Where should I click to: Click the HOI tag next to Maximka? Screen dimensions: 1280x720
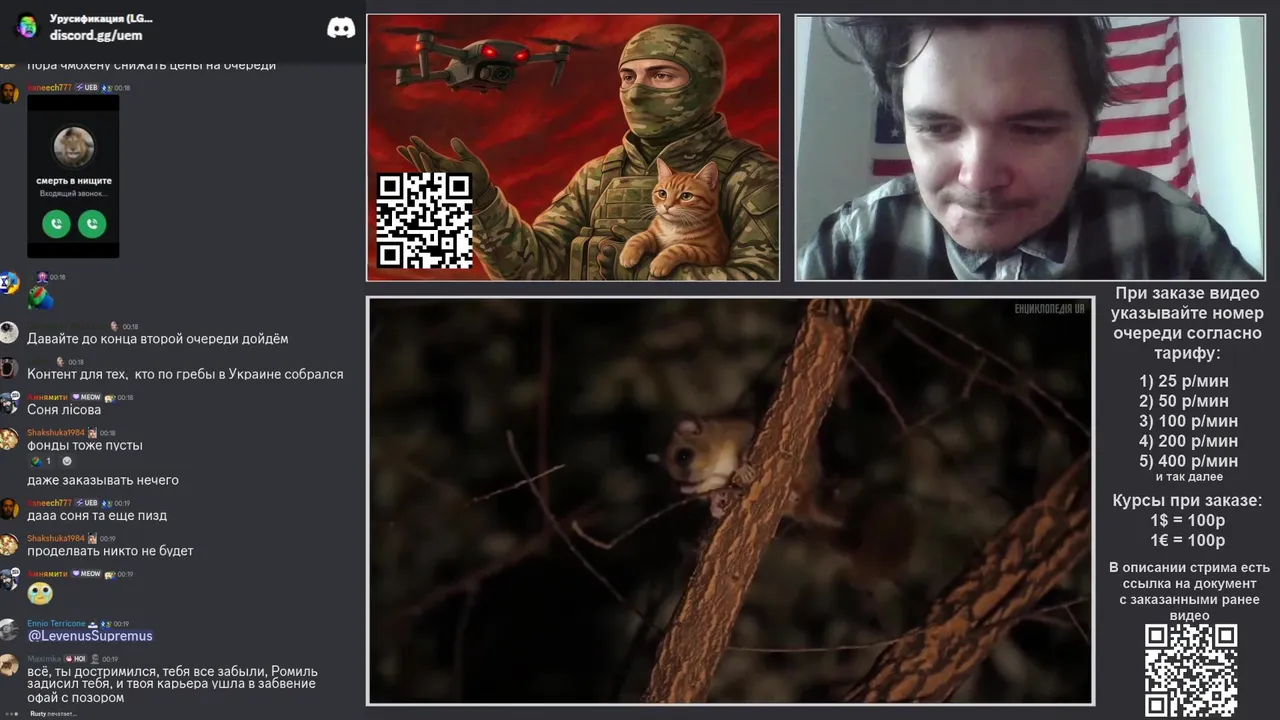77,659
